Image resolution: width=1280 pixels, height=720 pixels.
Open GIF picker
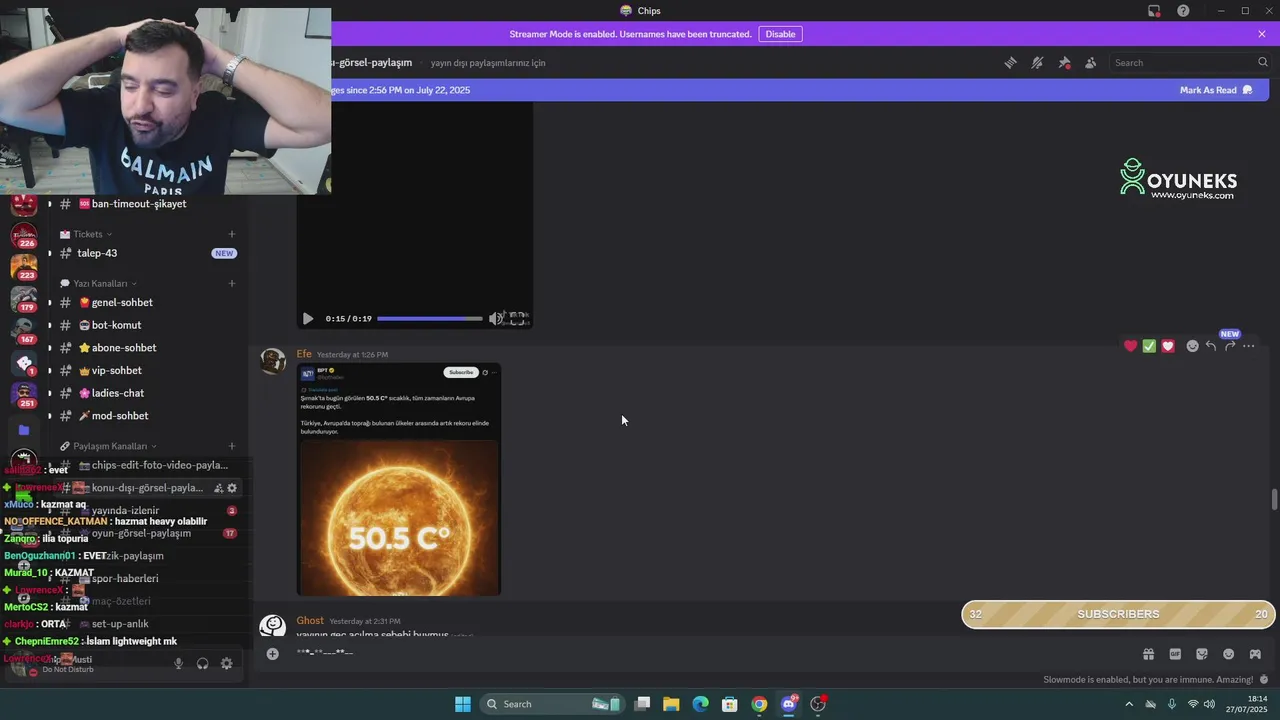(1175, 654)
